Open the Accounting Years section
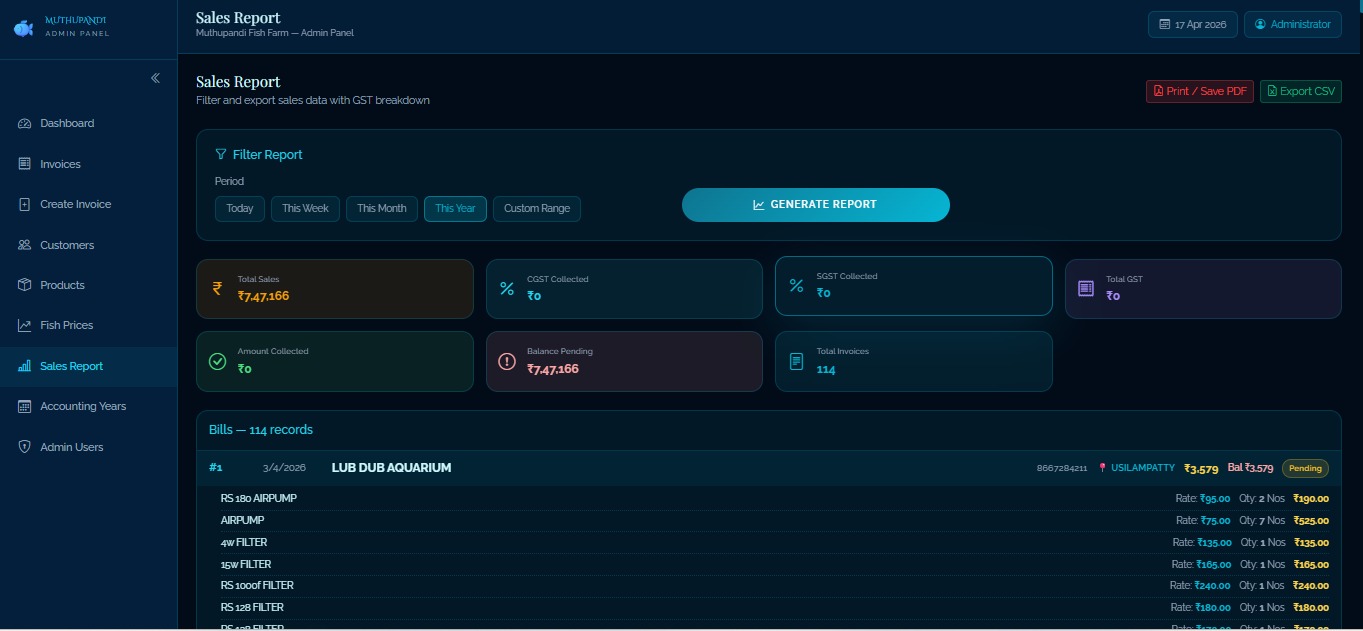Viewport: 1363px width, 631px height. pyautogui.click(x=81, y=406)
